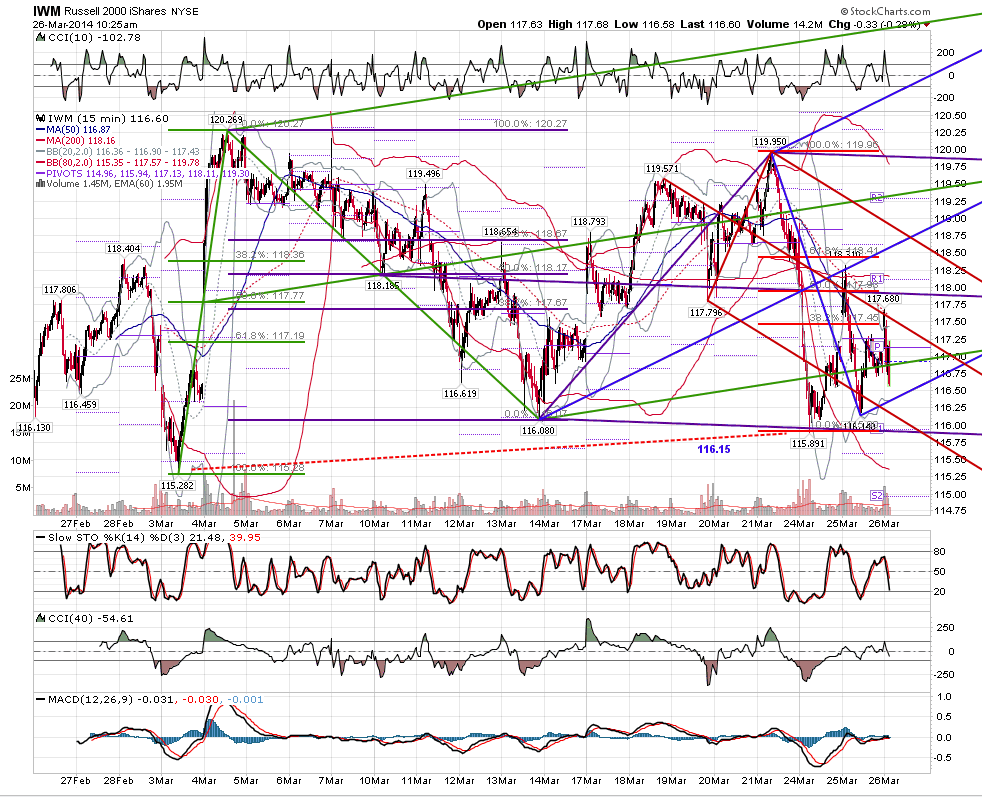Click the CCI(40) -54.61 indicator label
This screenshot has width=982, height=797.
tap(90, 619)
